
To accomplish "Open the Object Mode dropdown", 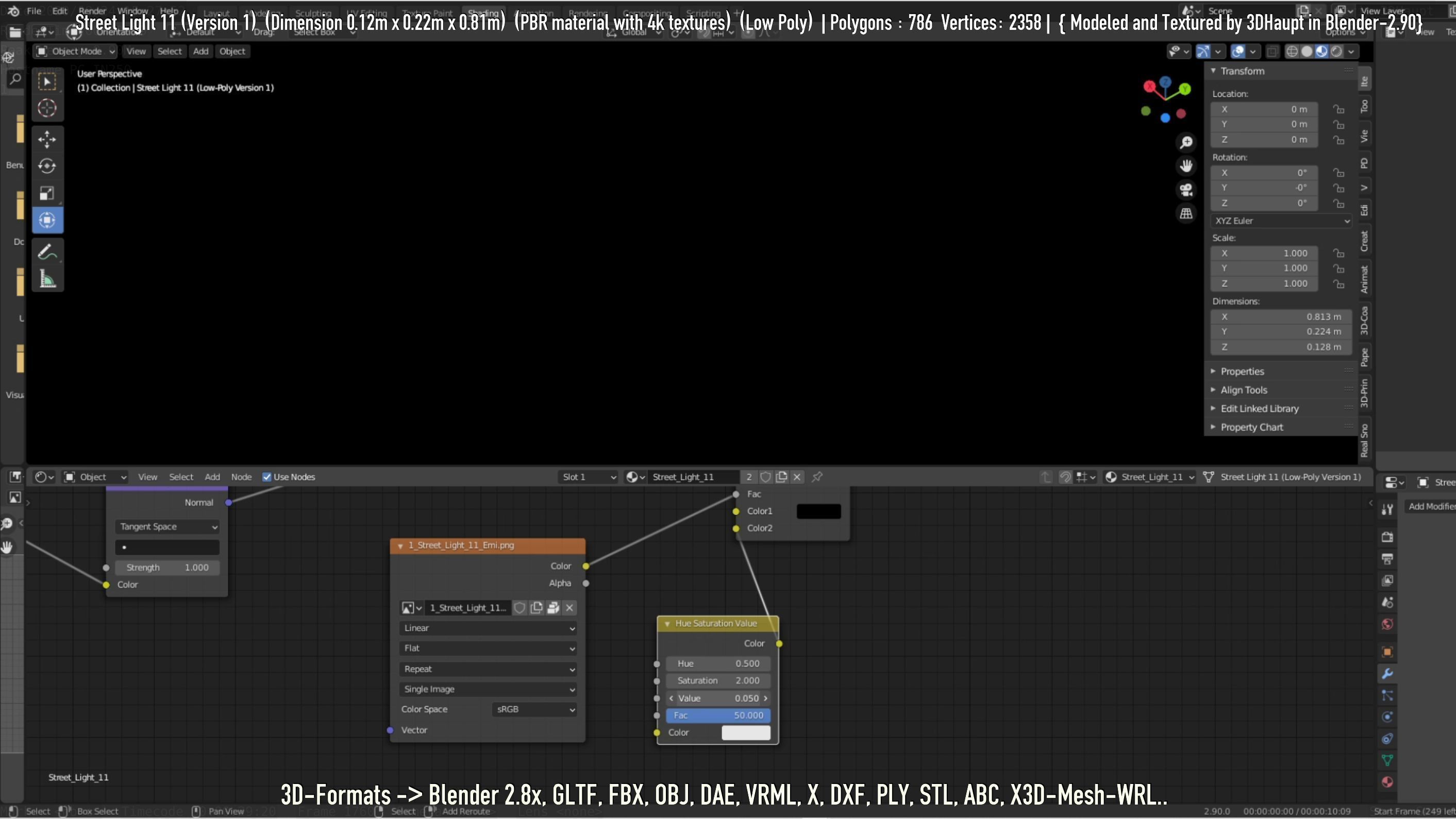I will [x=75, y=52].
